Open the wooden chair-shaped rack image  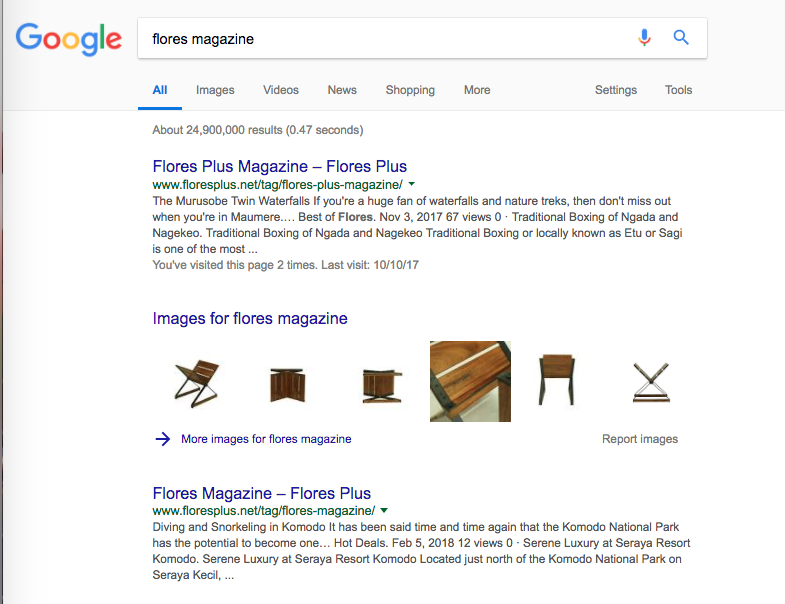click(x=555, y=381)
